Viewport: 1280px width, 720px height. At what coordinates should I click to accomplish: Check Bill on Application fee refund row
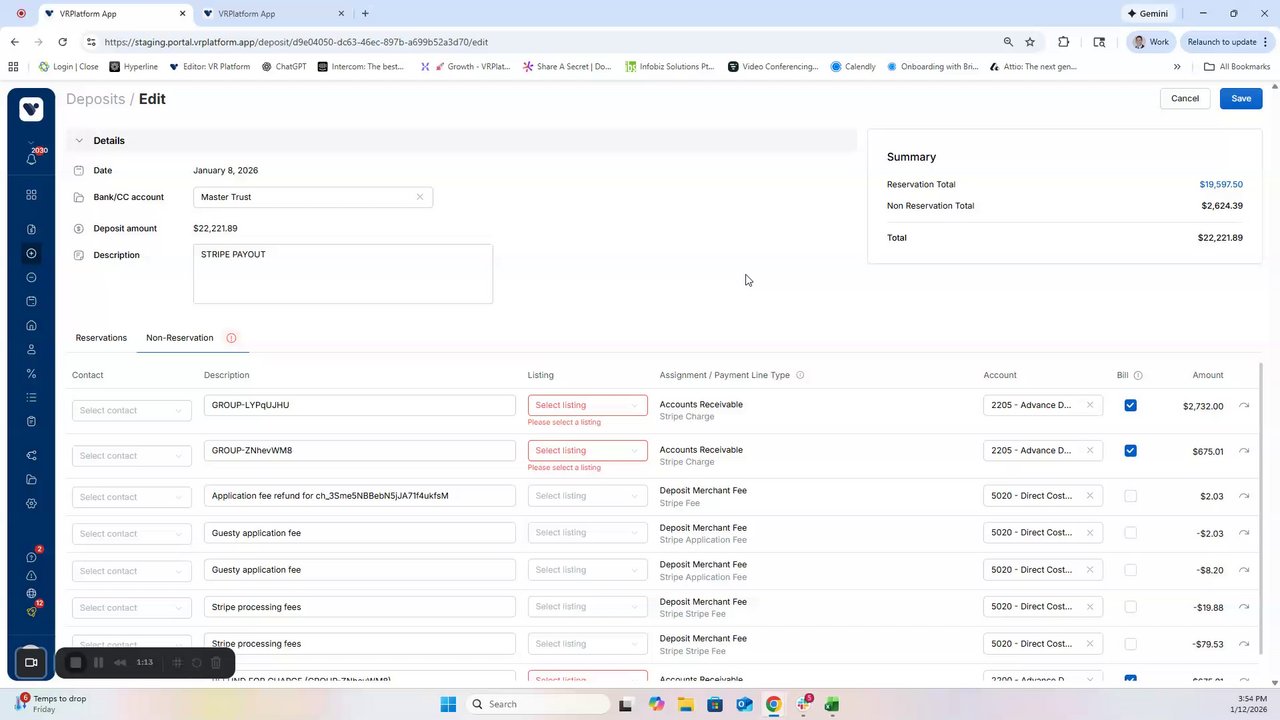(x=1130, y=496)
